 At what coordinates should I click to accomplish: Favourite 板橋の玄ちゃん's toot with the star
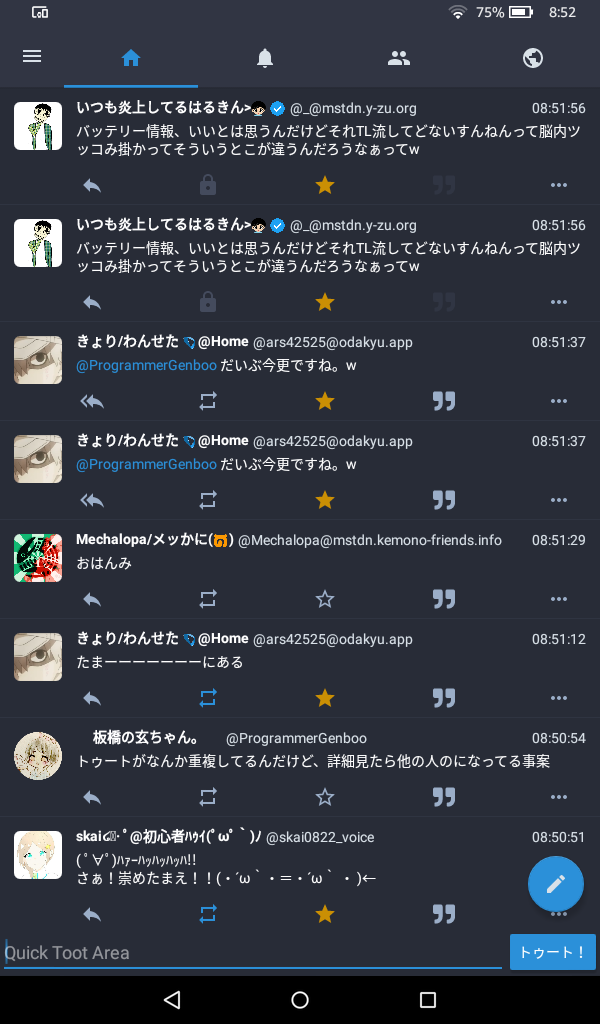324,797
